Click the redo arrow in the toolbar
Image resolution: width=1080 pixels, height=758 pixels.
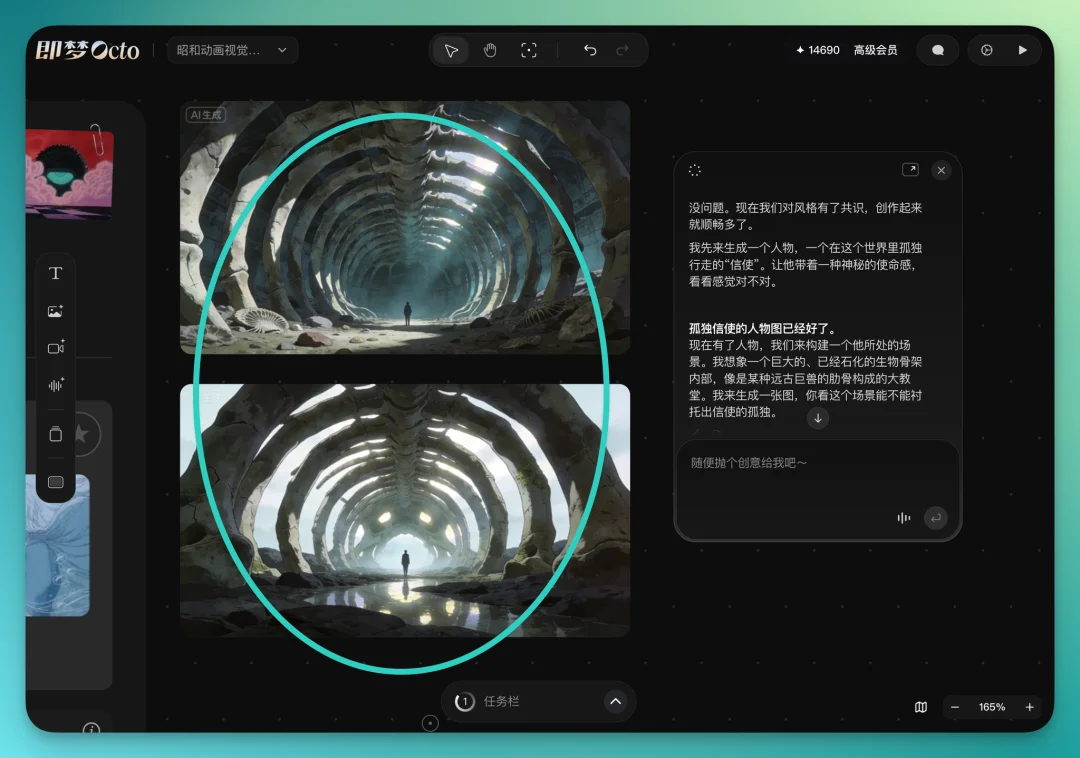(622, 50)
